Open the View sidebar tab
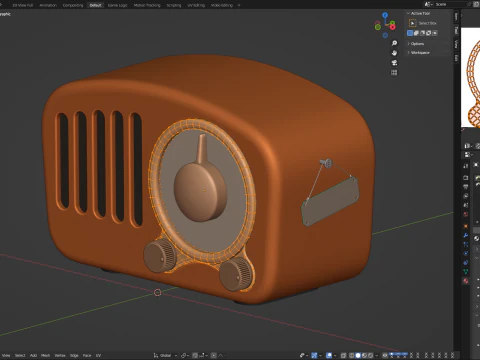The width and height of the screenshot is (480, 360). [x=456, y=44]
